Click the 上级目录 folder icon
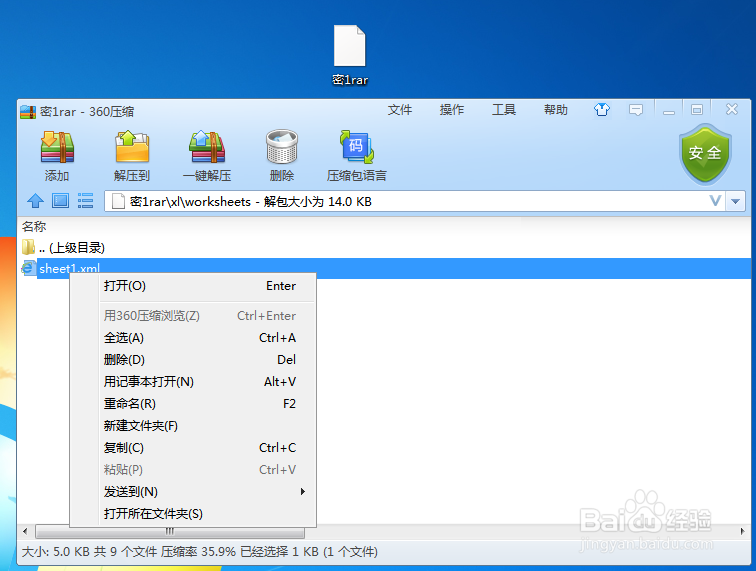The width and height of the screenshot is (756, 571). 28,247
